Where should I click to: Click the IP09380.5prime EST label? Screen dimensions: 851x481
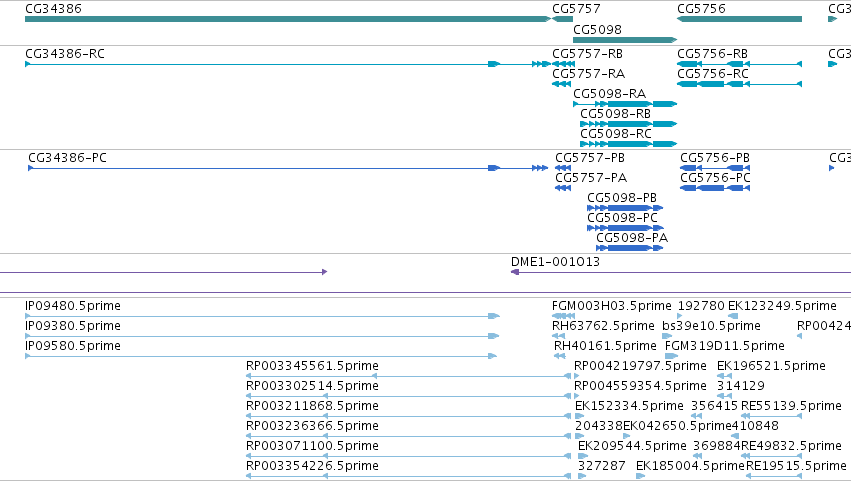[x=73, y=326]
